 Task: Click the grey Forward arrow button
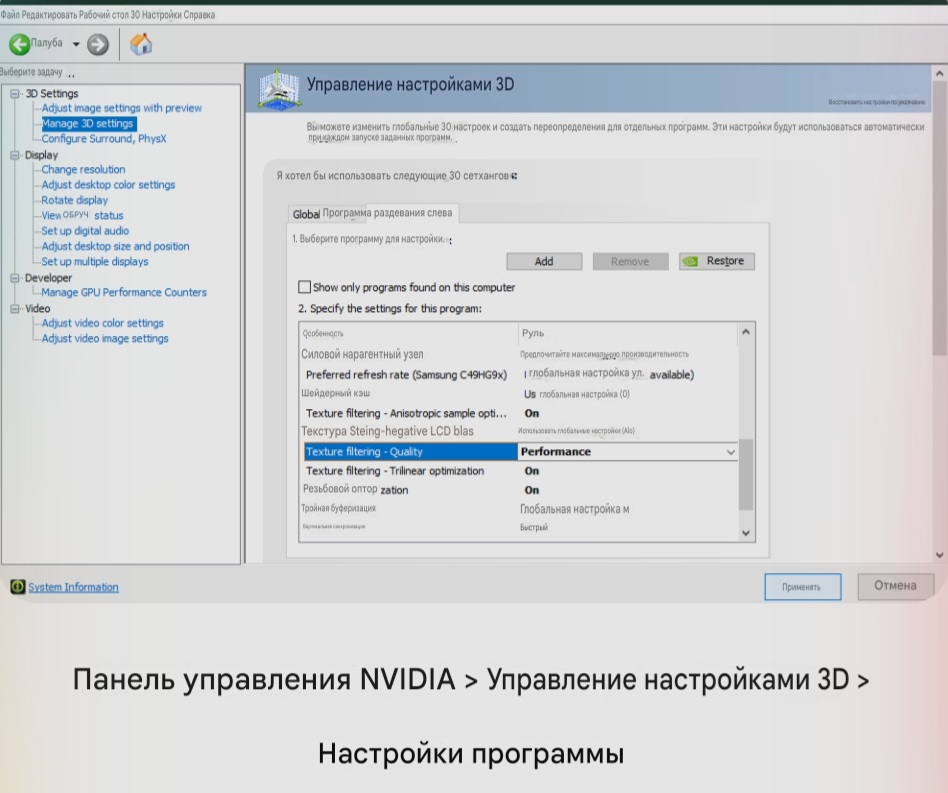(98, 44)
